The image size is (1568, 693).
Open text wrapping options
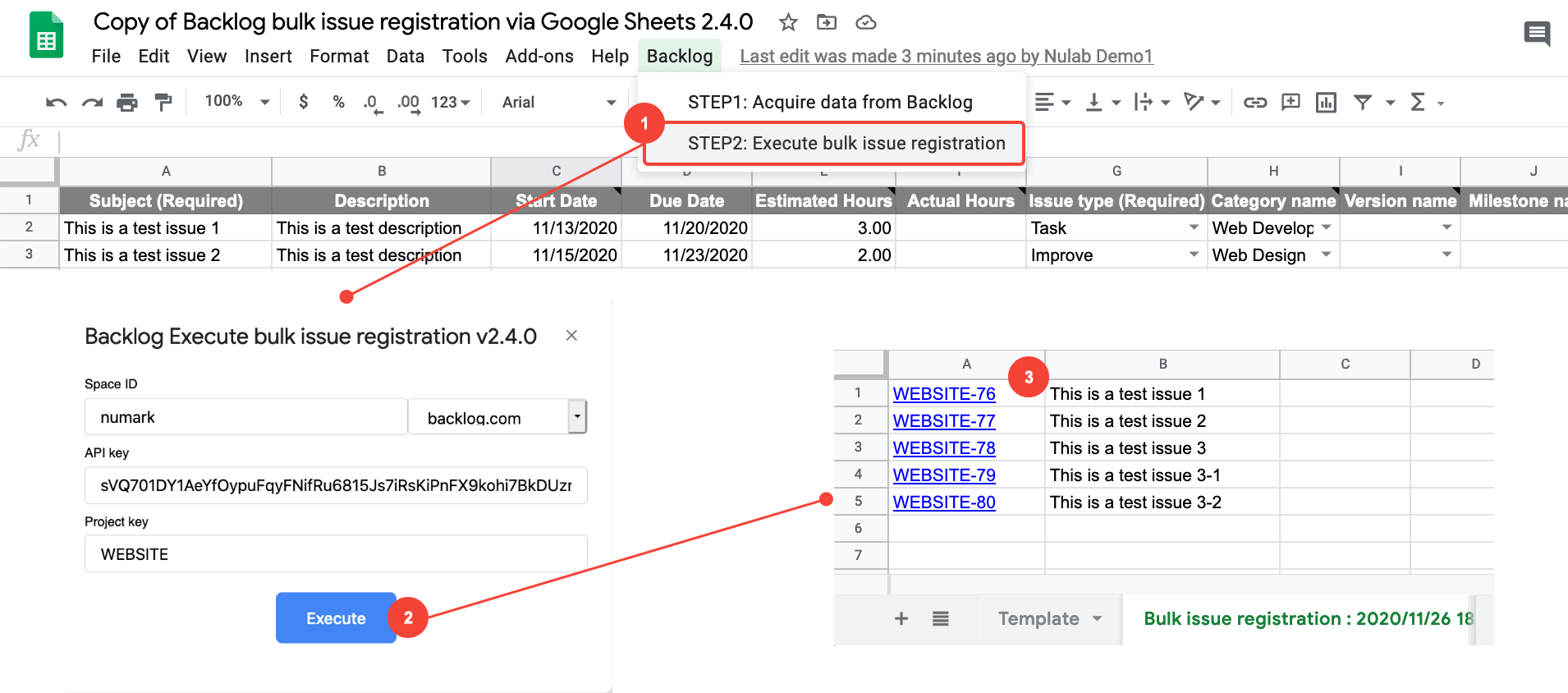point(1152,103)
